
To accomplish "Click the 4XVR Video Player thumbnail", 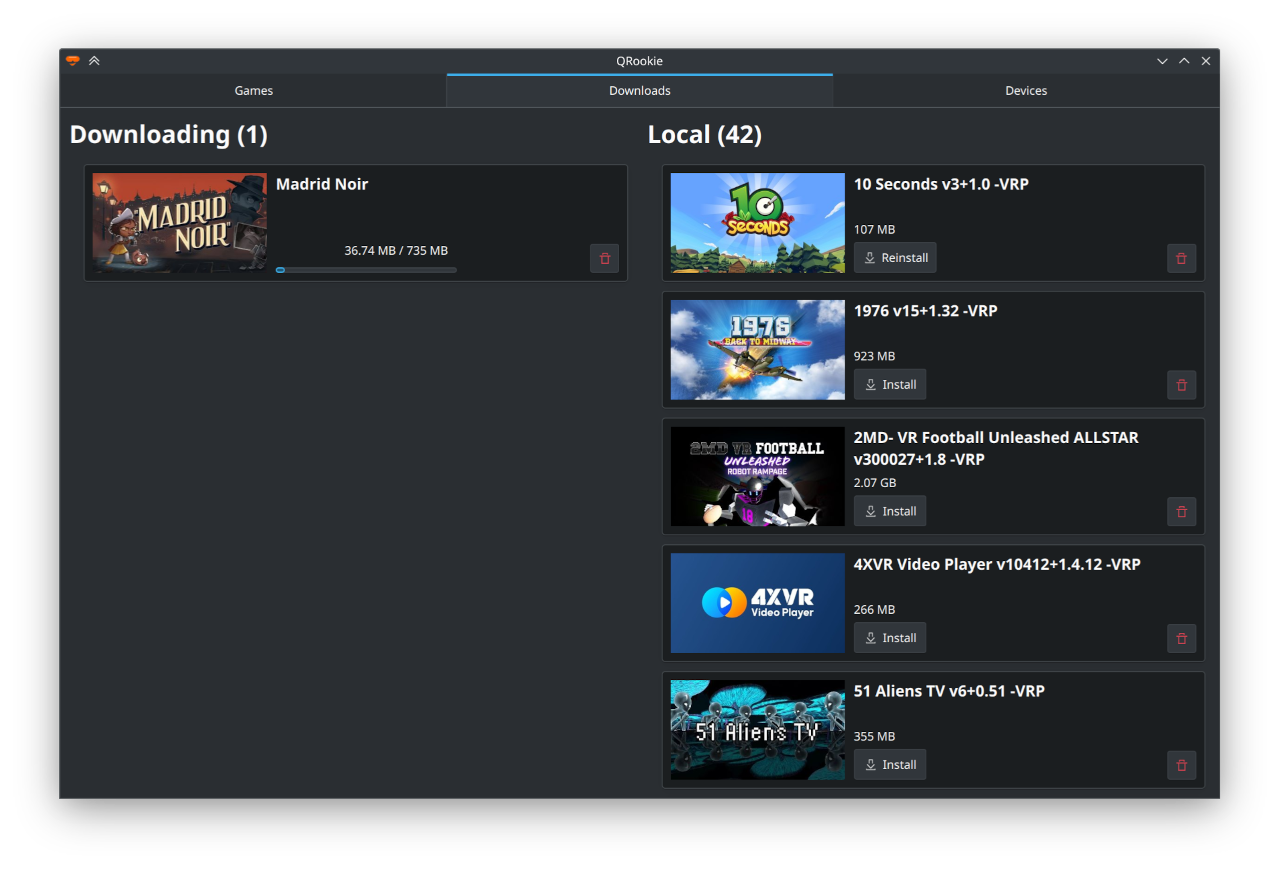I will (758, 604).
